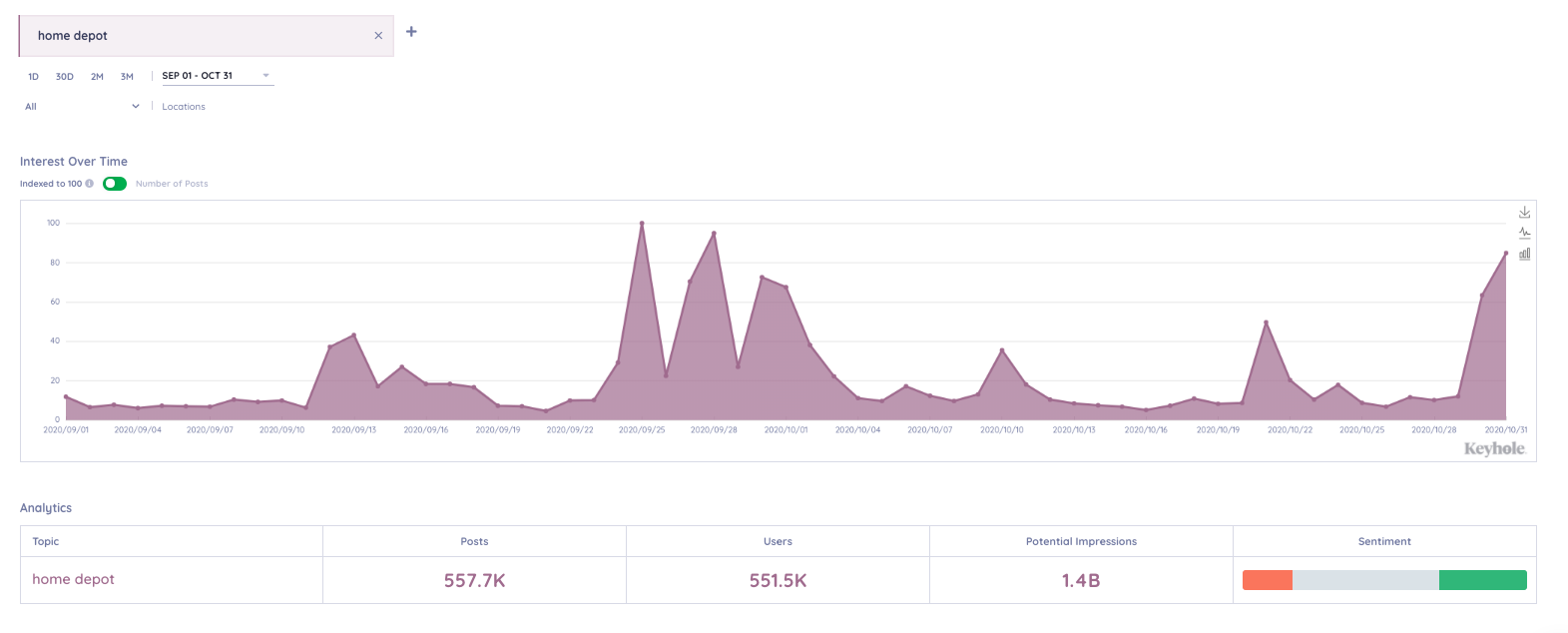
Task: Click the peak data point at 100
Action: click(x=642, y=224)
